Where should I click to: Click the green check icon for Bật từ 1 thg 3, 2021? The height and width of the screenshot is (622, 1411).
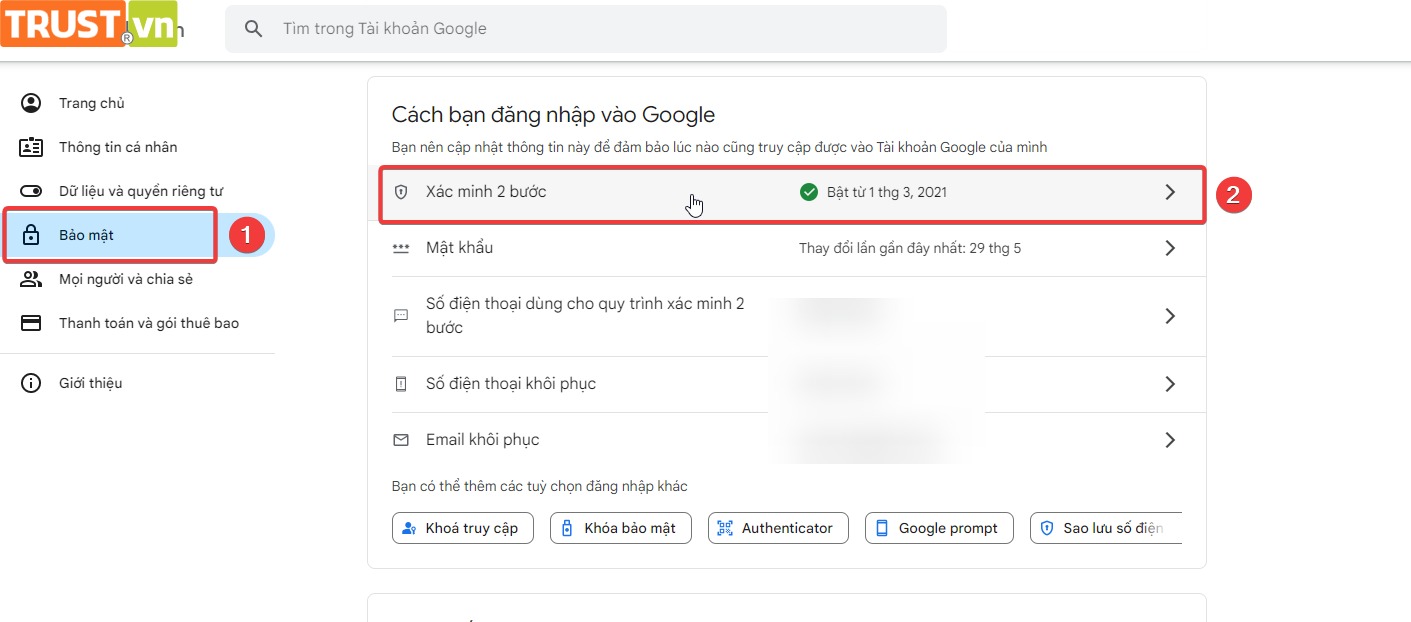coord(809,192)
